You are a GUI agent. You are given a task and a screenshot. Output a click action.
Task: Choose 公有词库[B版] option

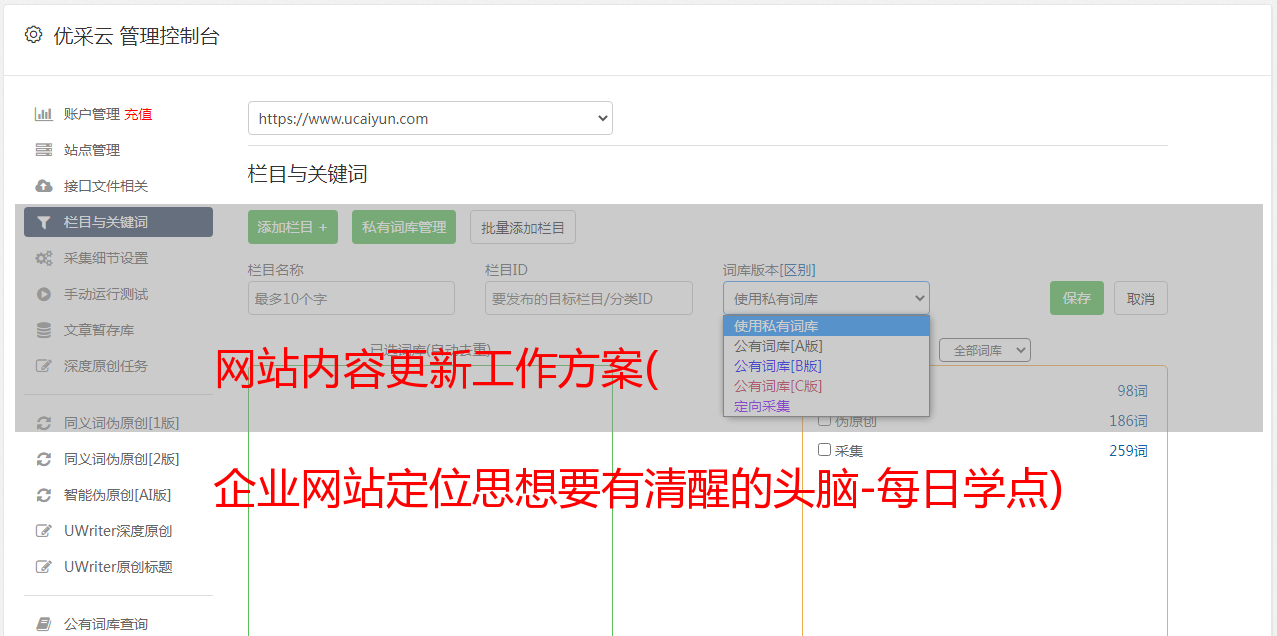tap(826, 366)
